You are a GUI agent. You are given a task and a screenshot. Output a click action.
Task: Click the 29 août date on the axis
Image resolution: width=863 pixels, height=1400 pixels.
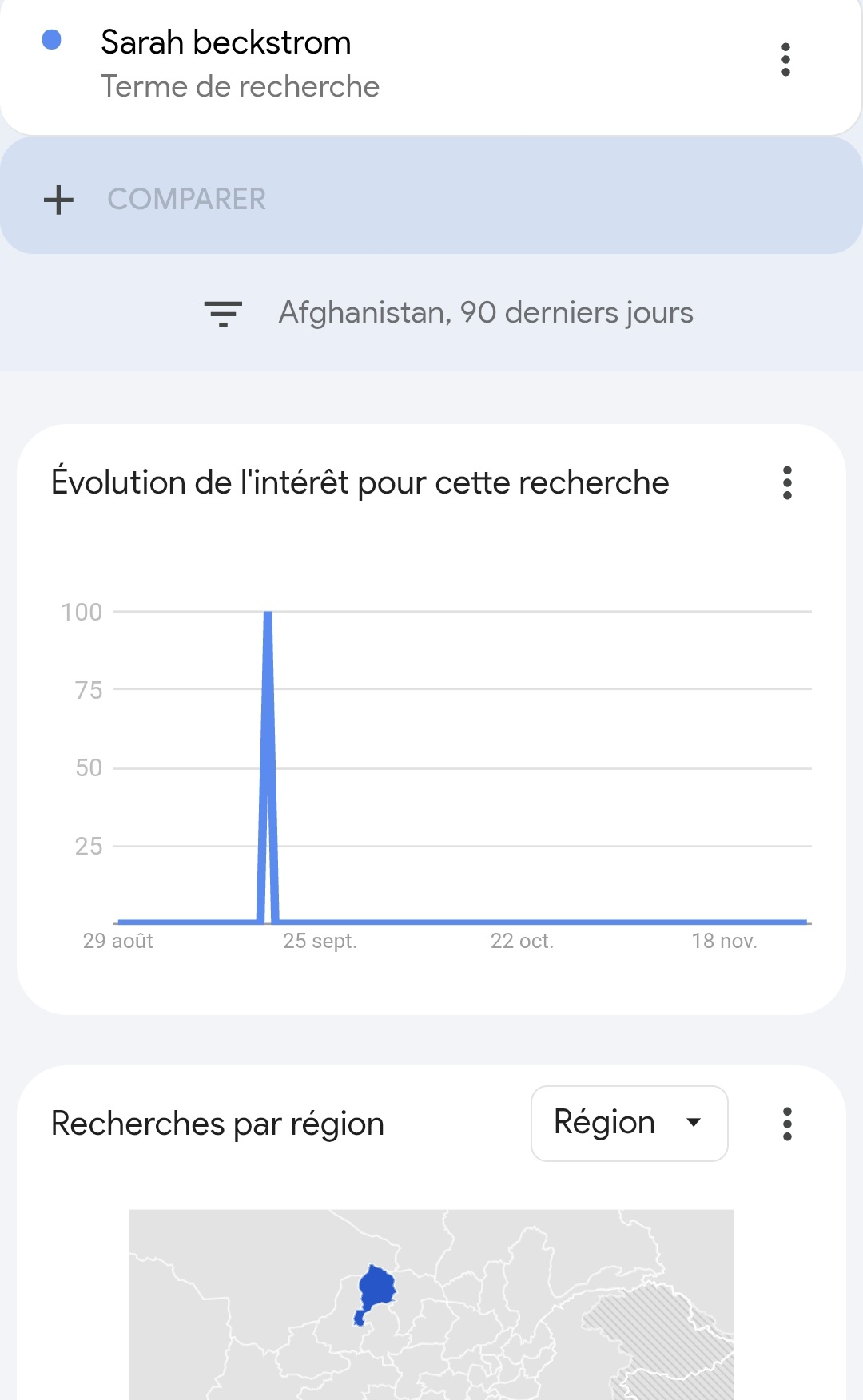tap(118, 941)
